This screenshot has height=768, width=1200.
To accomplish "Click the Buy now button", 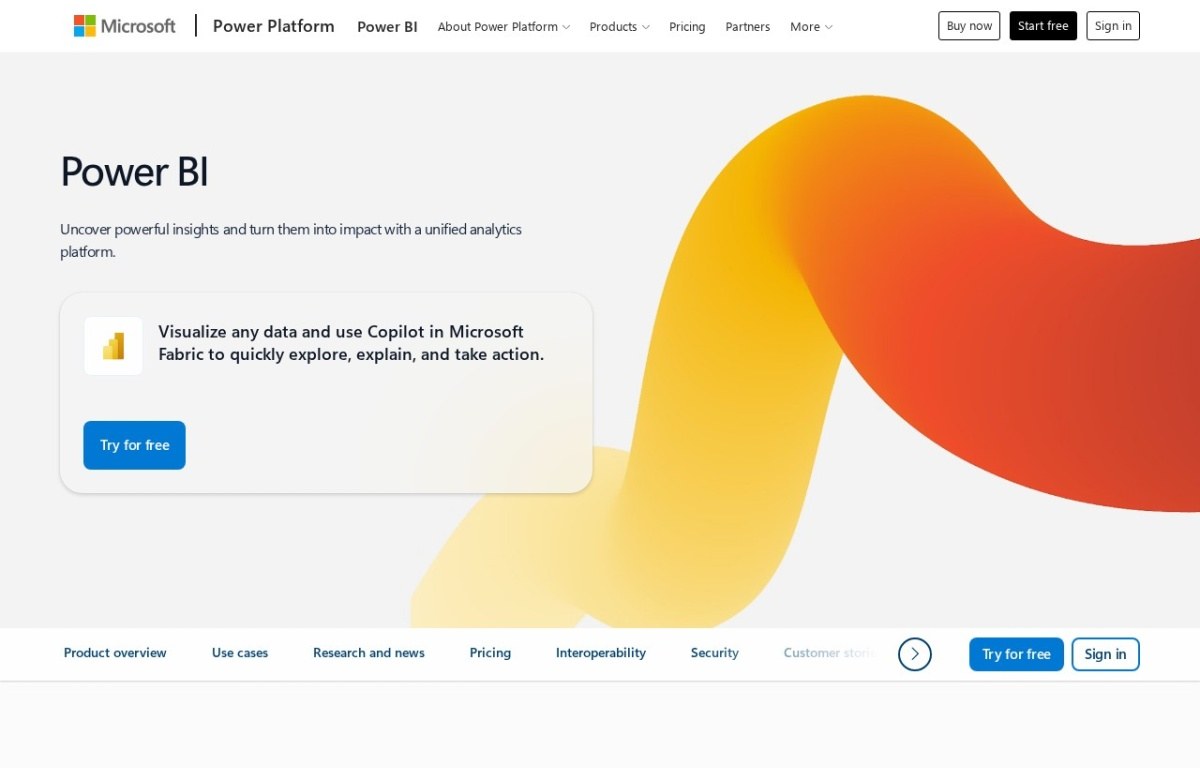I will (969, 26).
